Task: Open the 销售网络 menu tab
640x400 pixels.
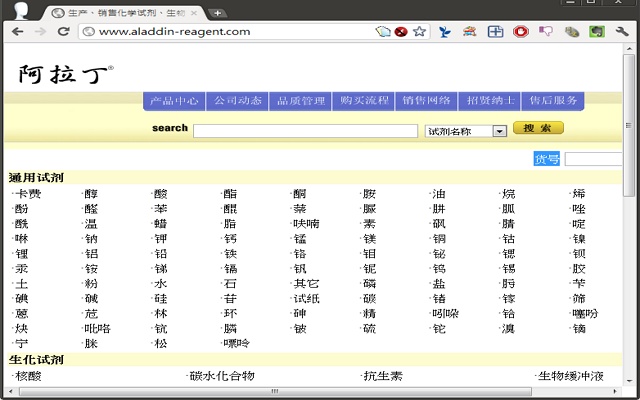Action: [427, 101]
